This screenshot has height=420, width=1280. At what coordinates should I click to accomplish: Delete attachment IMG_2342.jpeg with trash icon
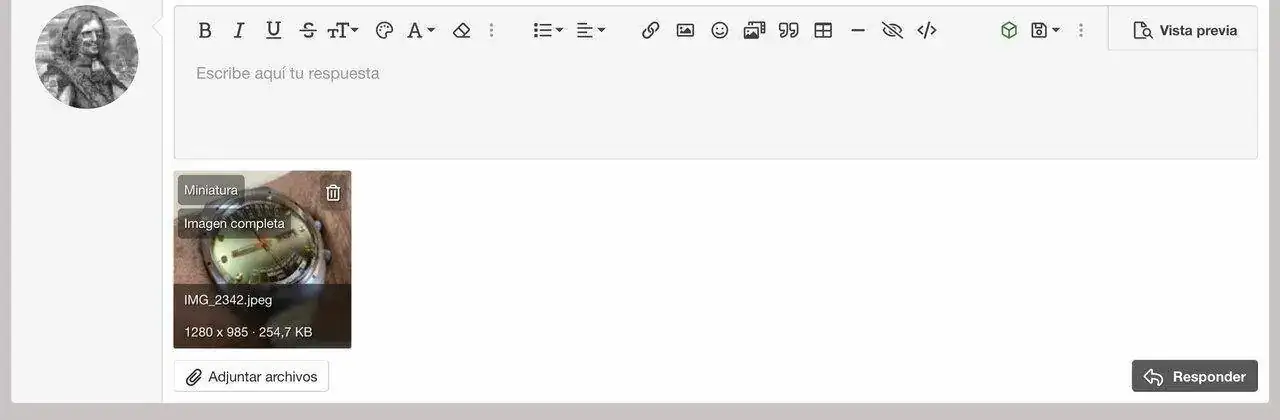[x=333, y=193]
